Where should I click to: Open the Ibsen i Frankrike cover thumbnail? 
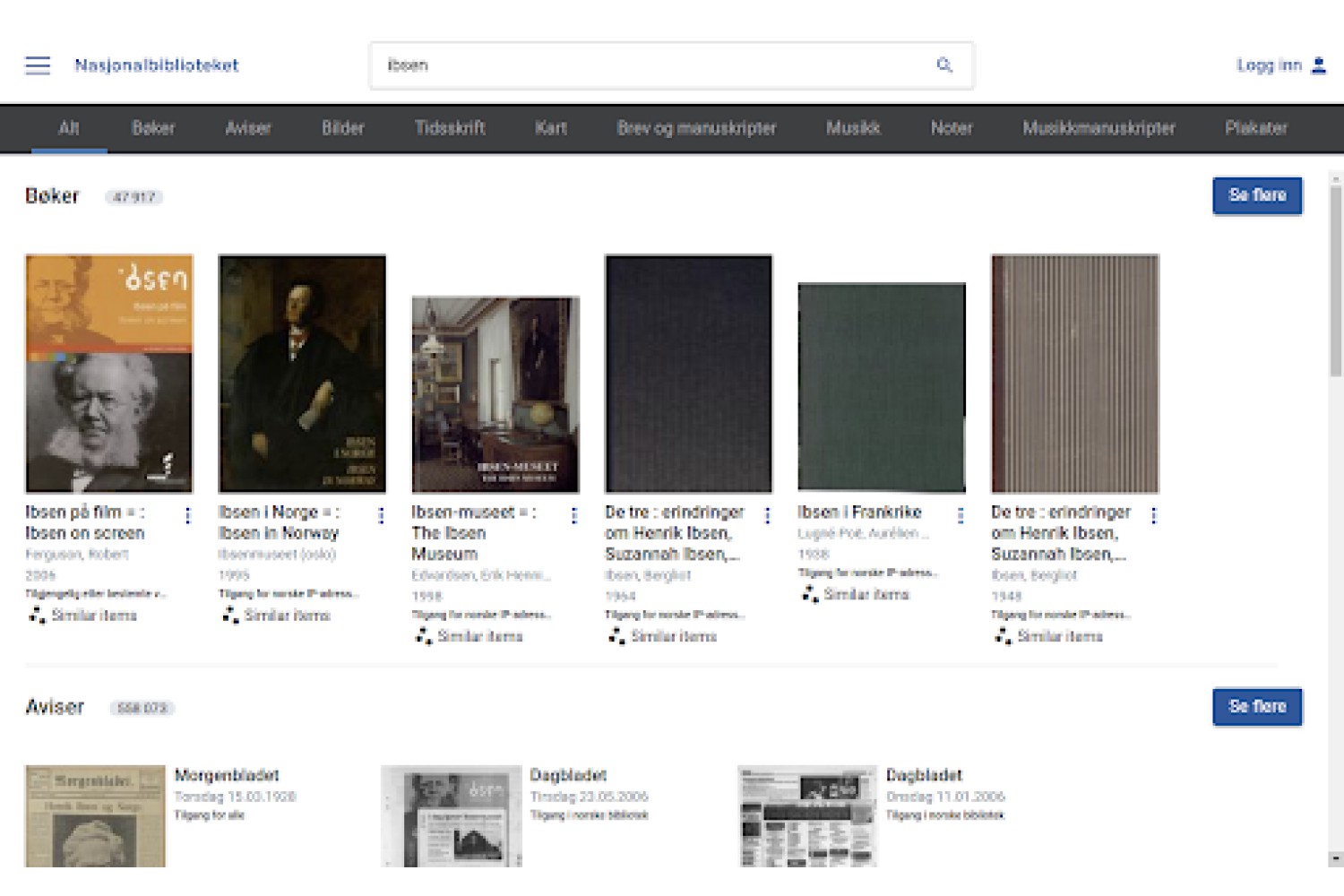882,388
